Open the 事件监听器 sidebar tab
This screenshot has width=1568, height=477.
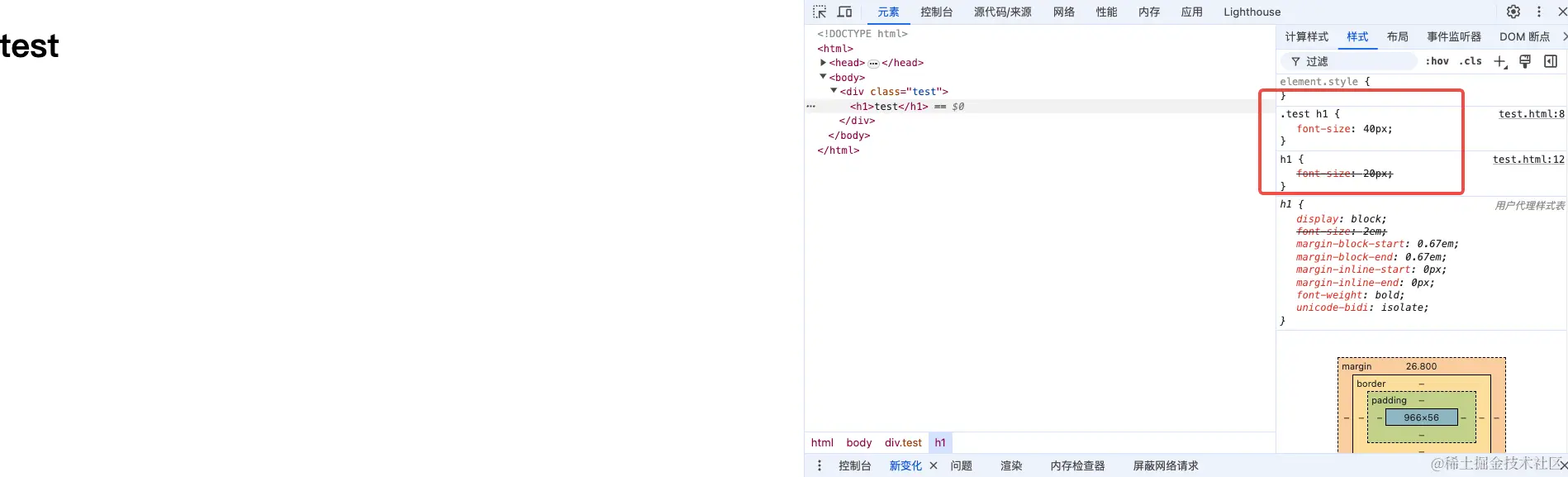(x=1454, y=36)
